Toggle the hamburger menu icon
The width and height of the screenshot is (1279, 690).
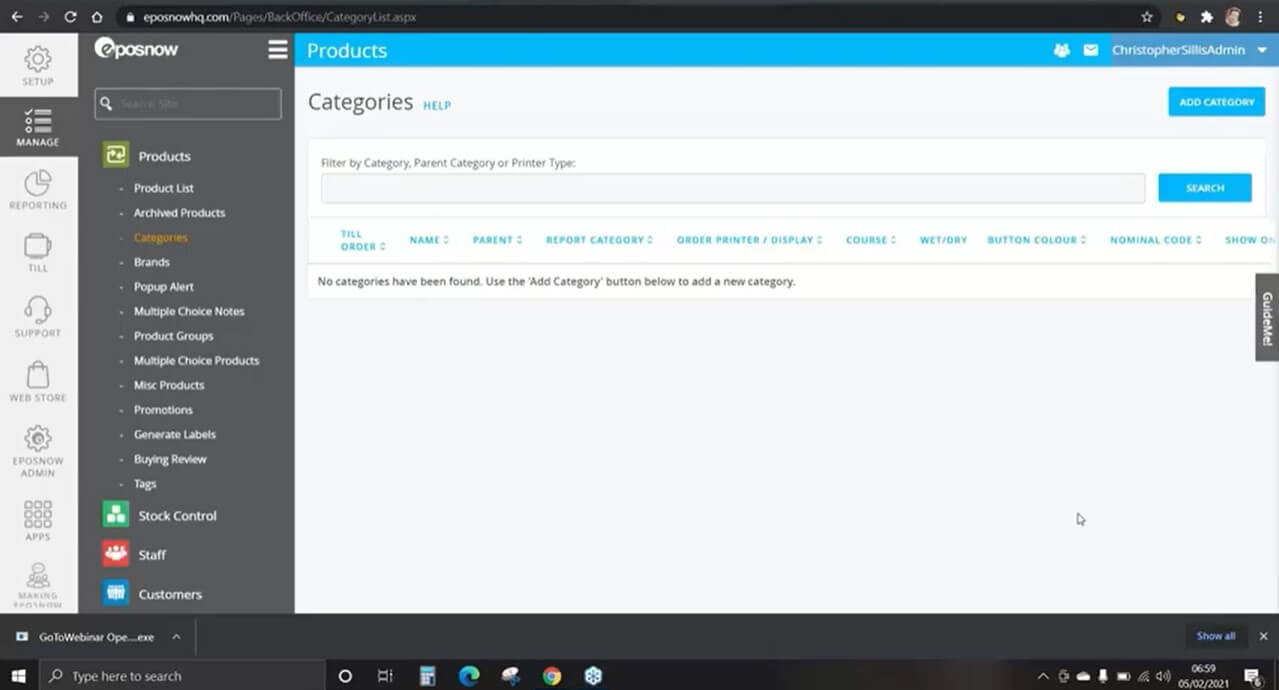tap(278, 50)
